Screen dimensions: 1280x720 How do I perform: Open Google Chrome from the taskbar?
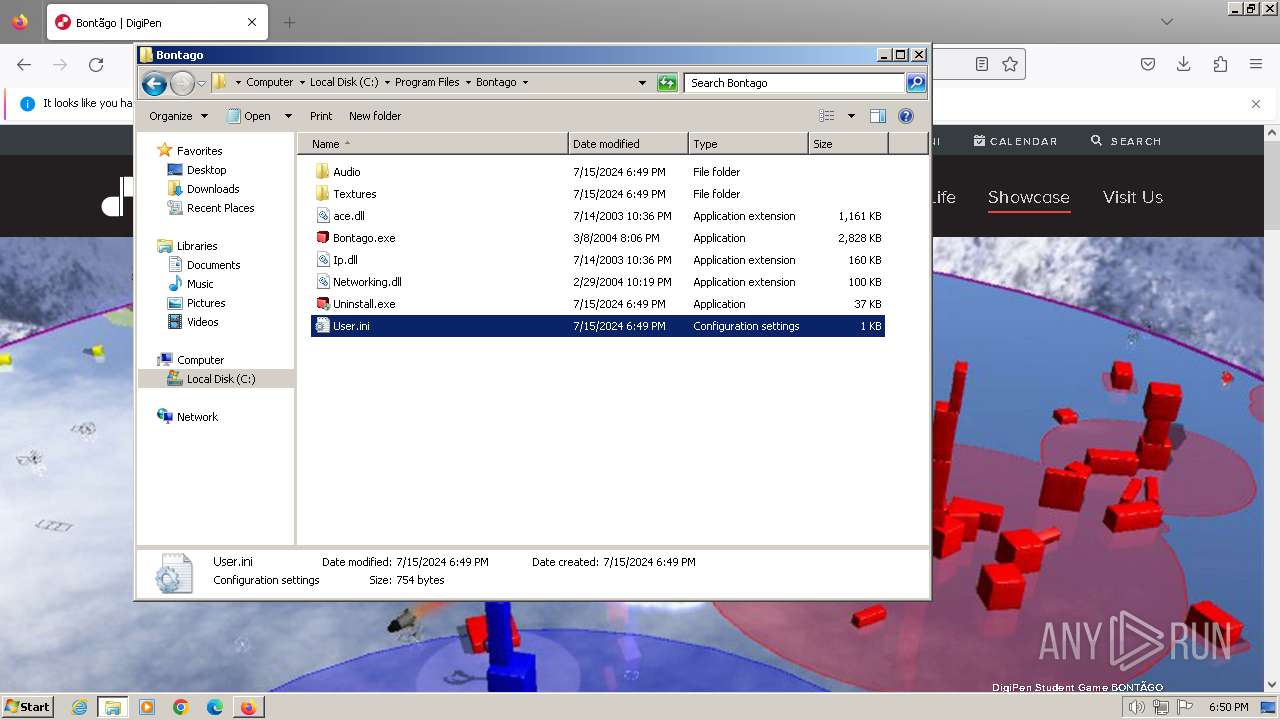(x=181, y=707)
